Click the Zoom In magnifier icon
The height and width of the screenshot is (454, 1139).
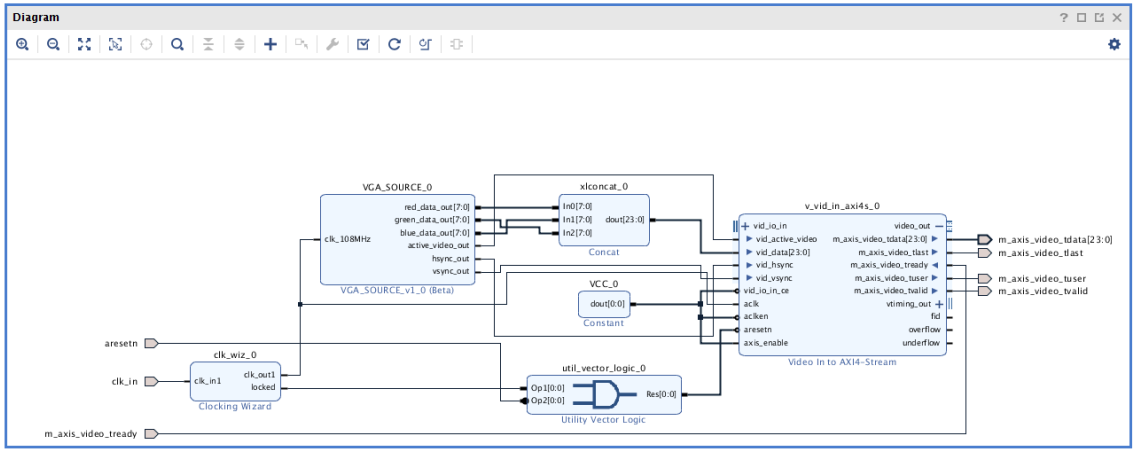pyautogui.click(x=22, y=45)
